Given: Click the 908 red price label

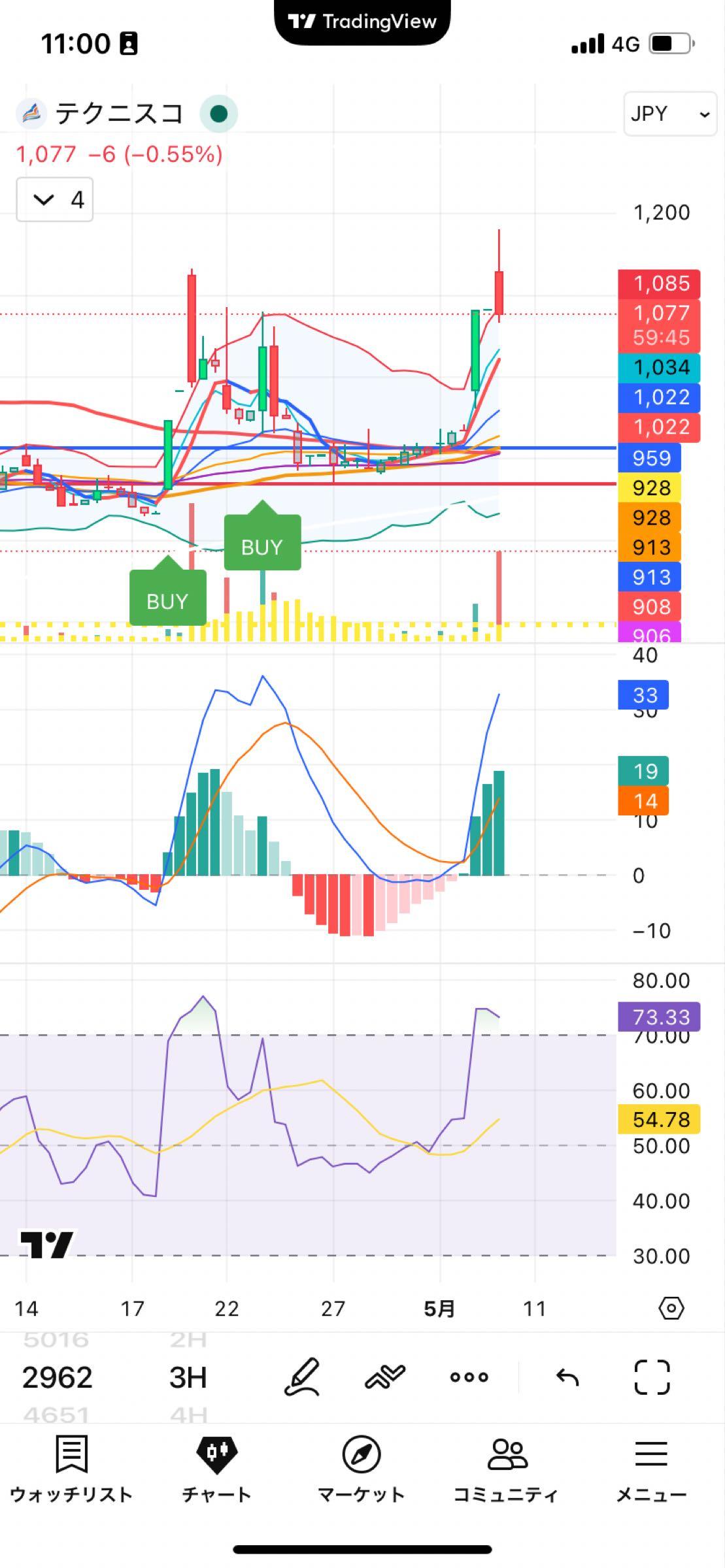Looking at the screenshot, I should pyautogui.click(x=650, y=607).
